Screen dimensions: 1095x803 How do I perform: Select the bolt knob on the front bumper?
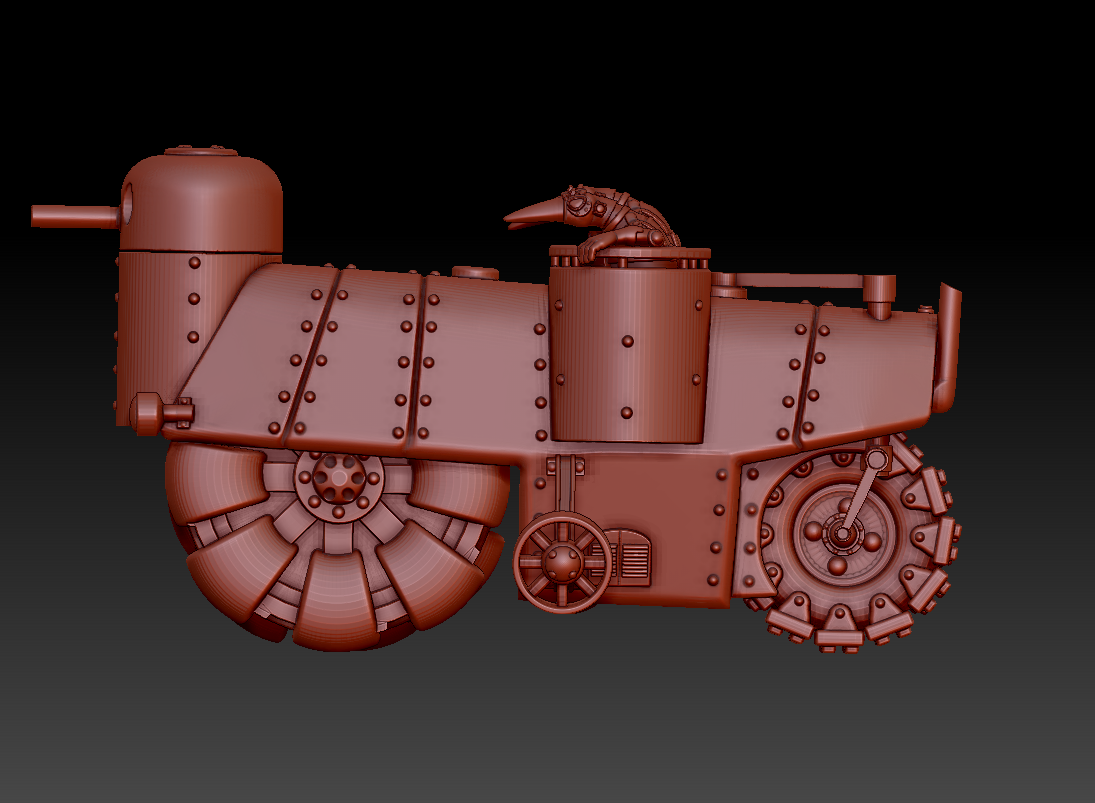tap(148, 412)
